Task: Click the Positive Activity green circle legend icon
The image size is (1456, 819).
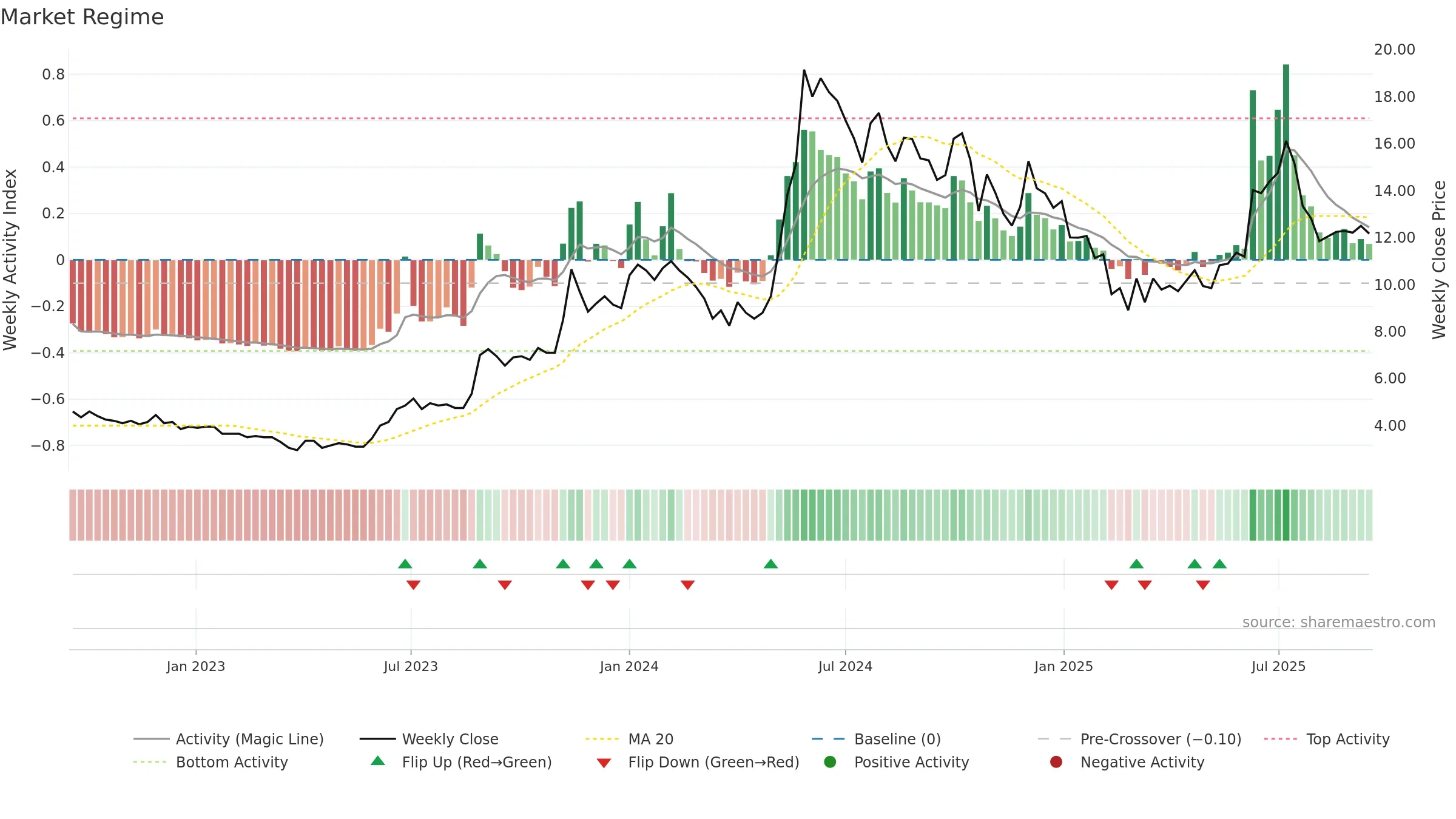Action: (830, 762)
